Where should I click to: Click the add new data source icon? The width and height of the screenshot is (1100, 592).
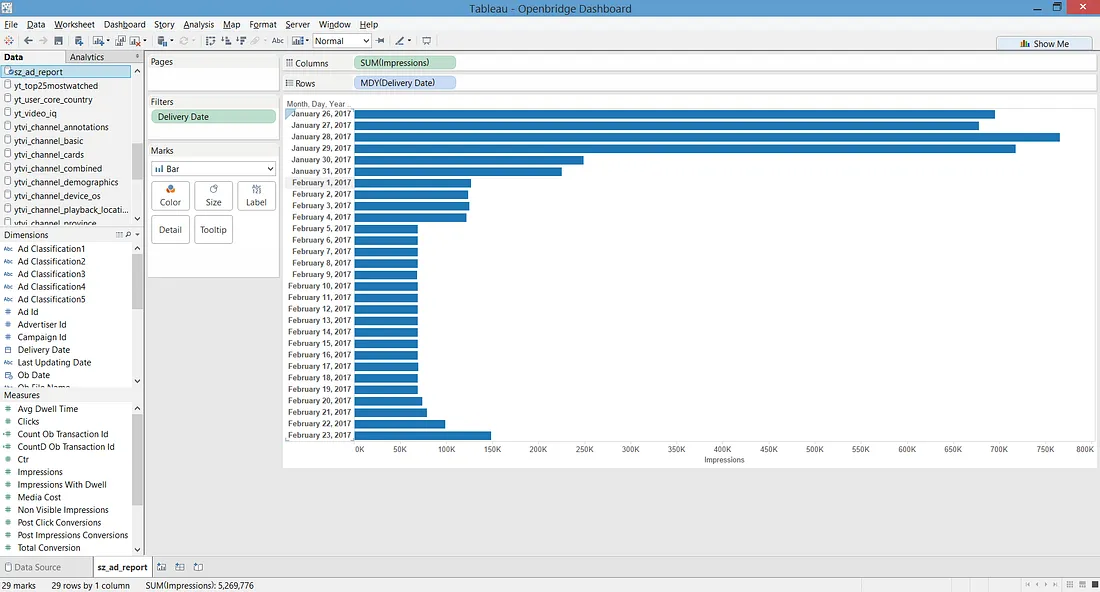point(79,41)
